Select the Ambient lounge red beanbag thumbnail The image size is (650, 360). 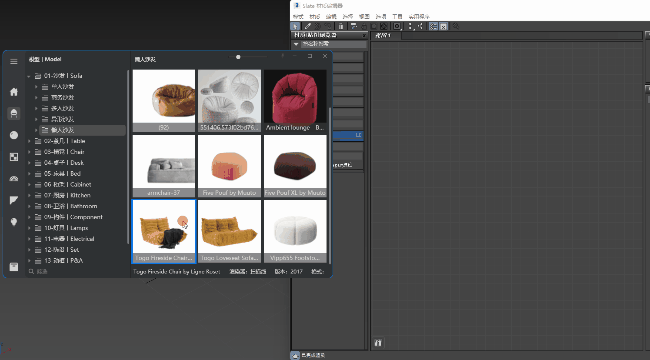[295, 101]
